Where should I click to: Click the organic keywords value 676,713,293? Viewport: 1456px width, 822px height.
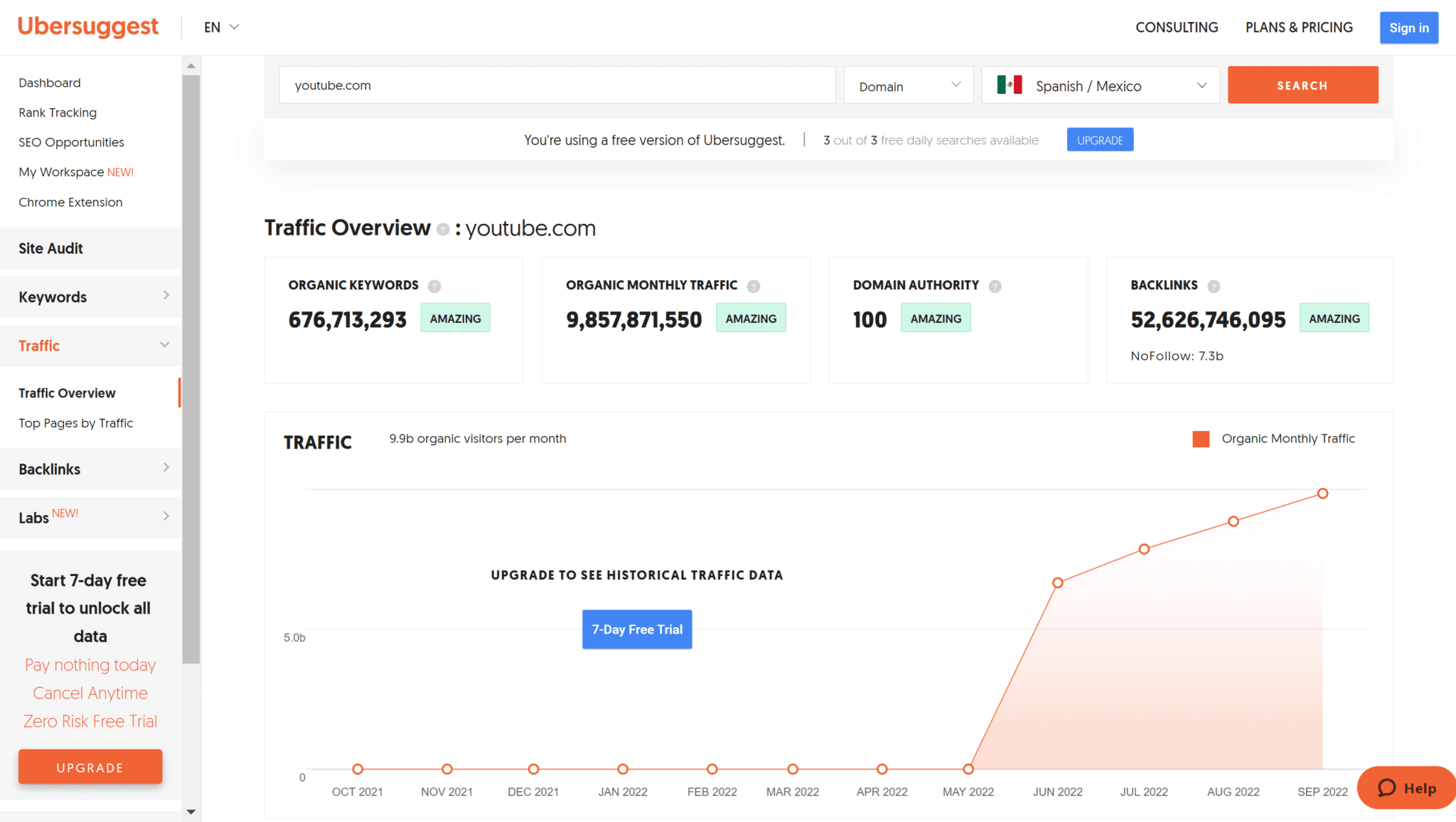pos(347,320)
